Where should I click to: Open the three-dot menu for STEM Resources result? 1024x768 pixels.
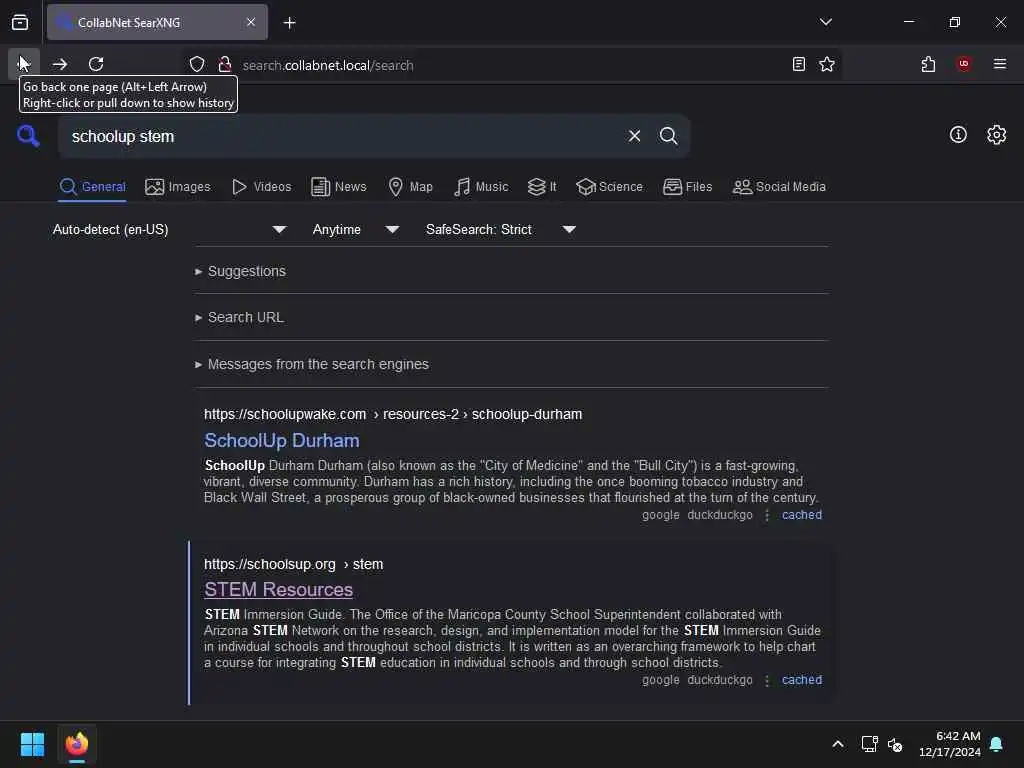coord(767,680)
